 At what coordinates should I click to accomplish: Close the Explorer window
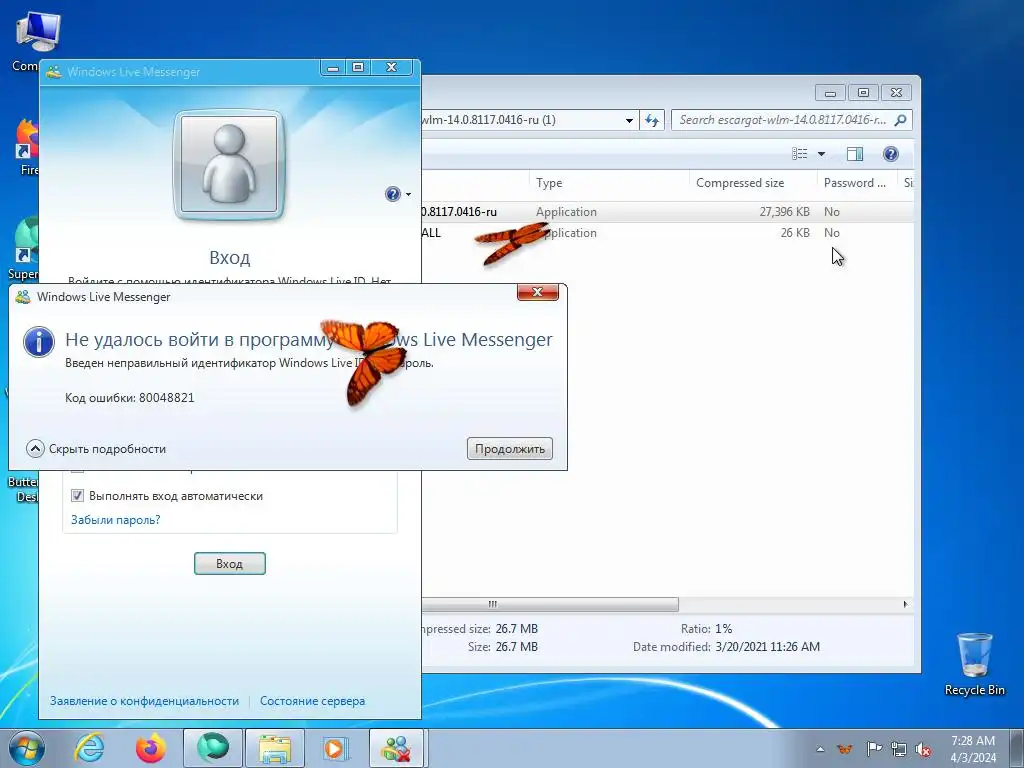[896, 93]
